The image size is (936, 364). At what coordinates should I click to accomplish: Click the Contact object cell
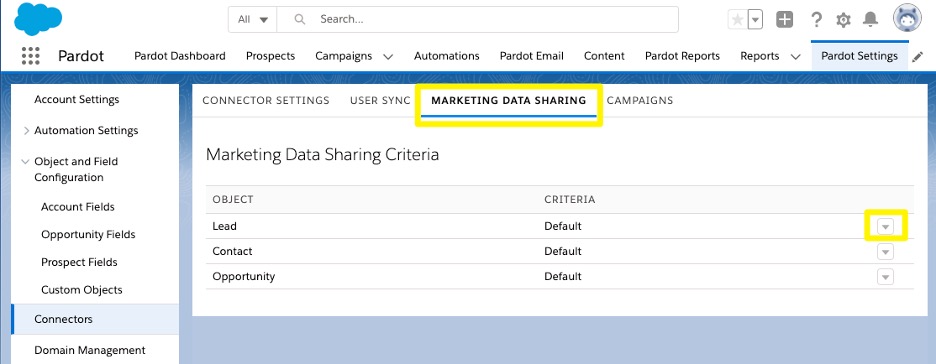tap(232, 251)
